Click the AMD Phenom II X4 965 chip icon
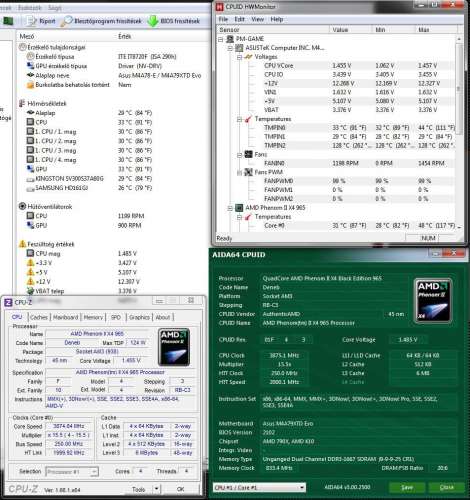This screenshot has height=500, width=470. 239,208
